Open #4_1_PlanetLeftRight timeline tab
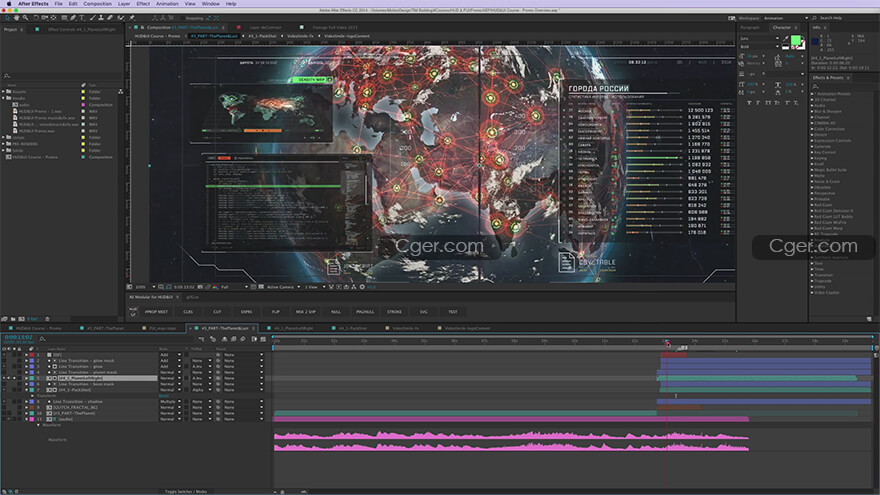 (x=294, y=328)
